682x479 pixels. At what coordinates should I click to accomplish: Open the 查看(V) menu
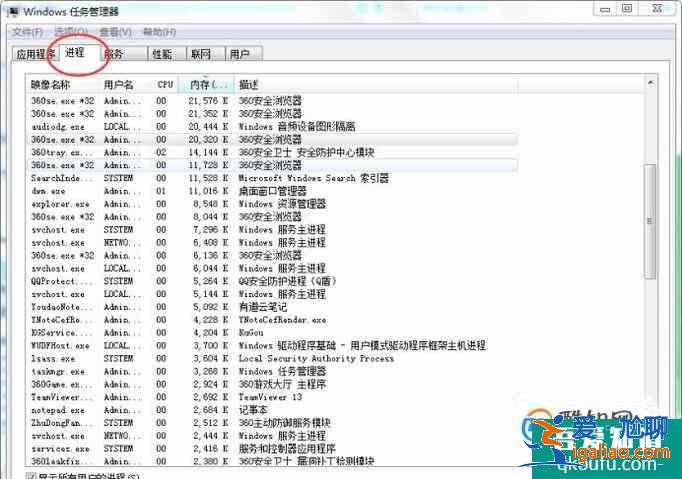(x=115, y=32)
